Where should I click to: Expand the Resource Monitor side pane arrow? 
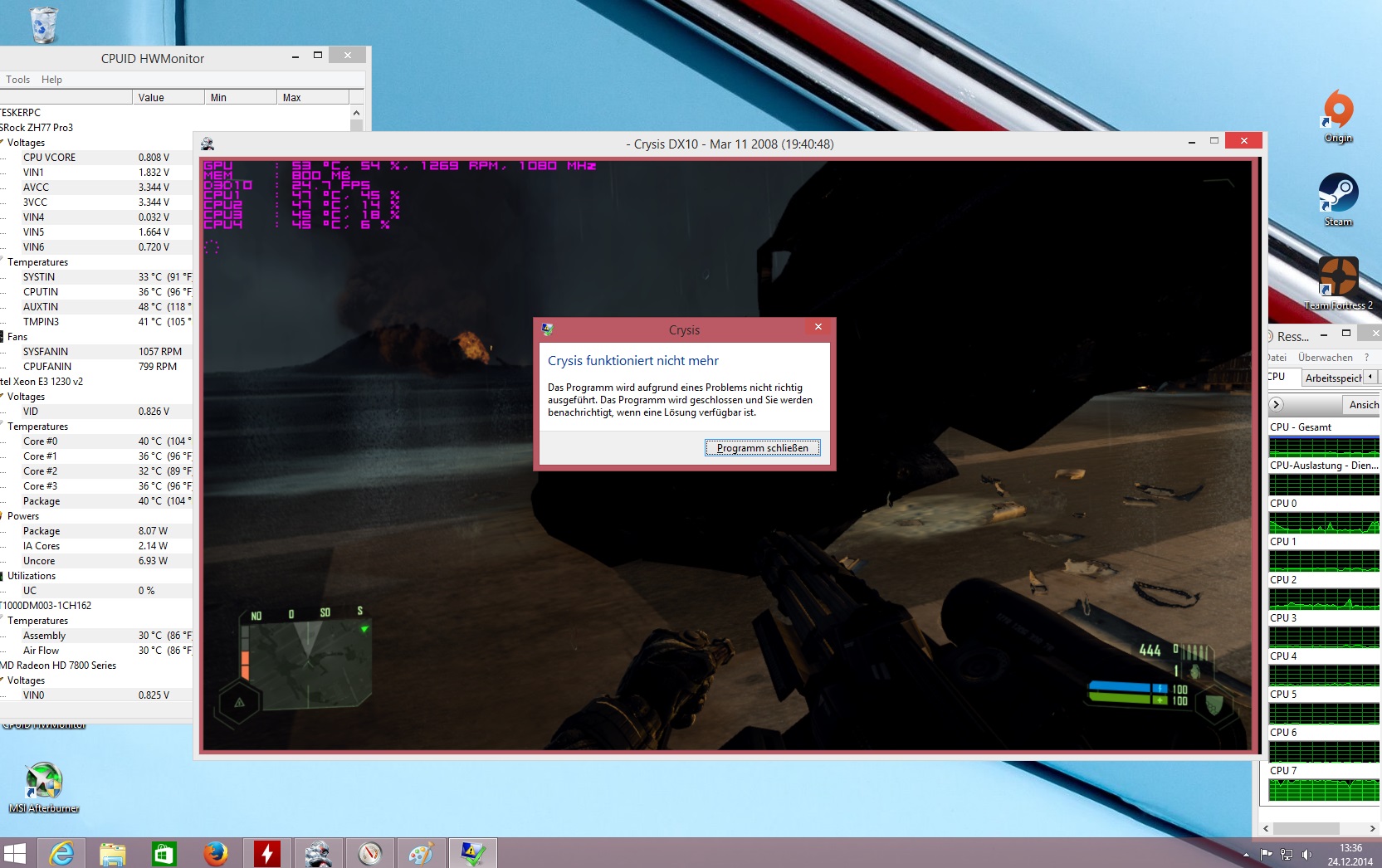click(1277, 405)
